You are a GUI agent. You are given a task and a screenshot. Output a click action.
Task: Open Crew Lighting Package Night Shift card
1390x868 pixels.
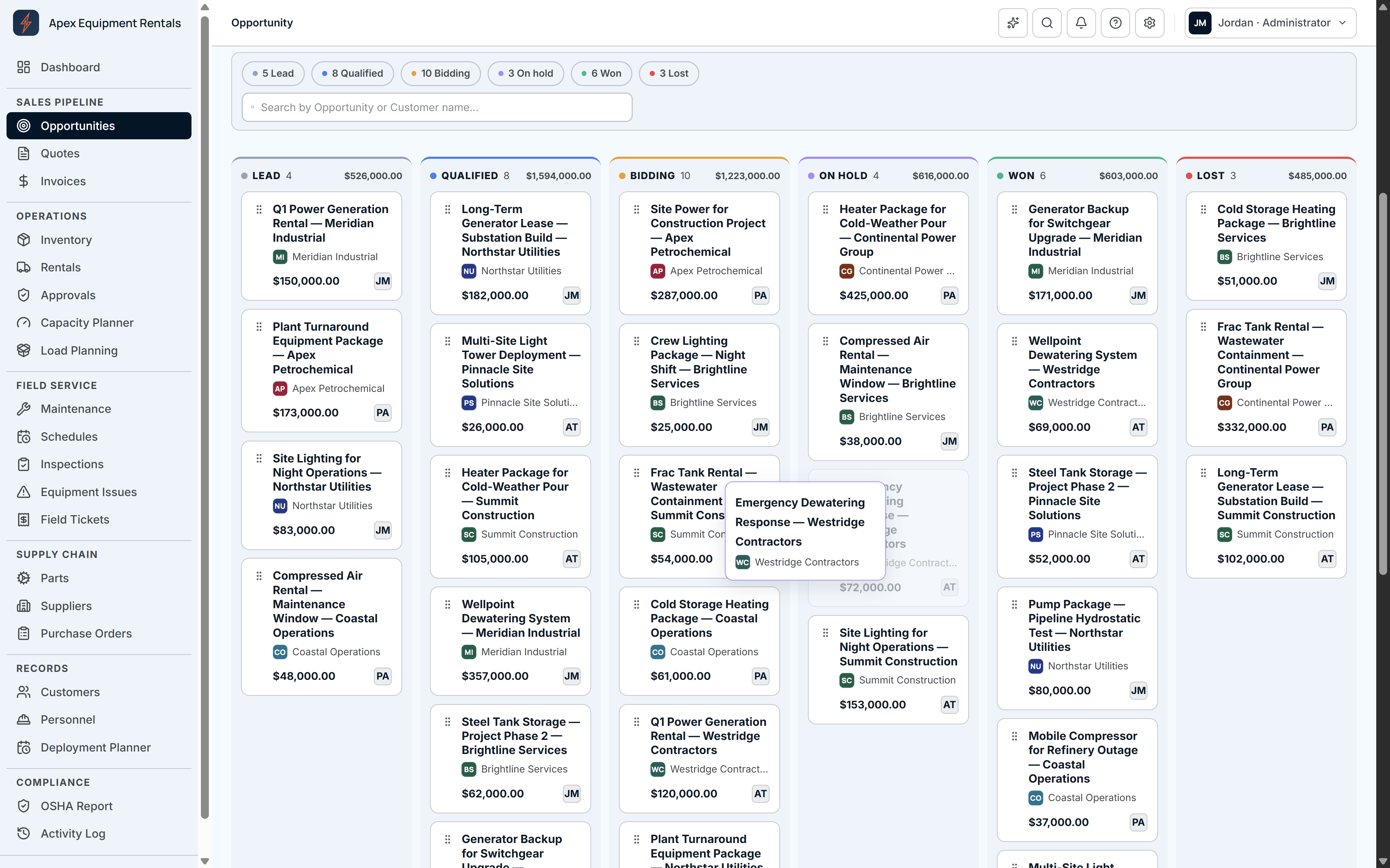pos(699,385)
